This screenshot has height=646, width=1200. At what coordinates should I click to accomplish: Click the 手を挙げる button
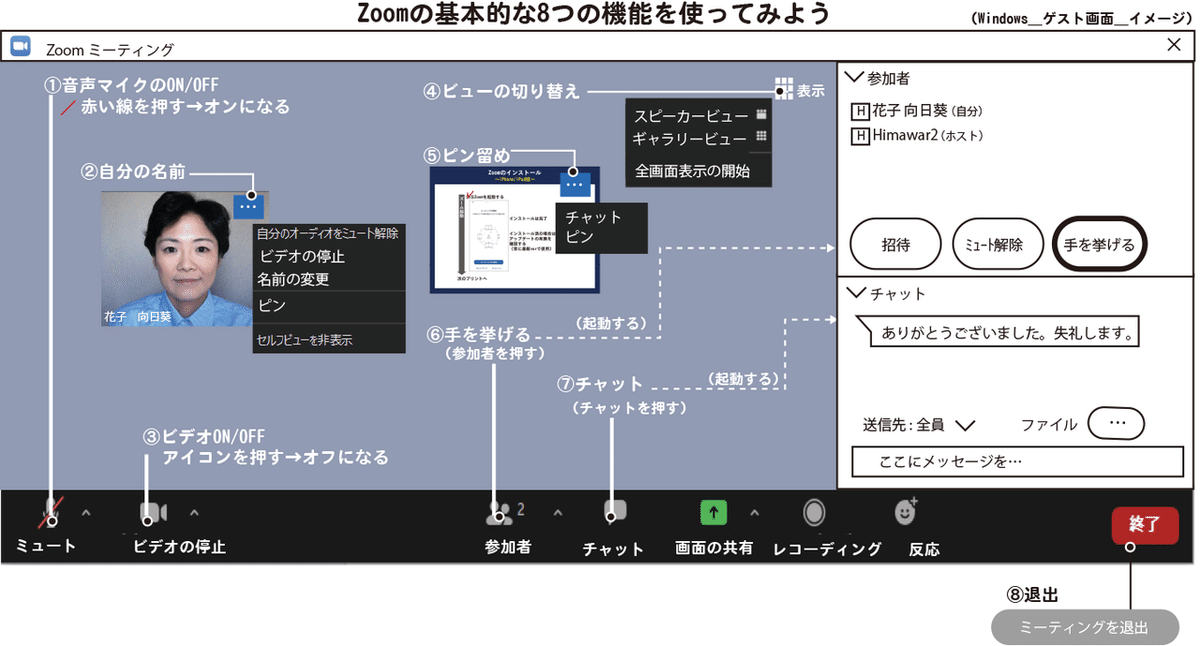[1099, 244]
